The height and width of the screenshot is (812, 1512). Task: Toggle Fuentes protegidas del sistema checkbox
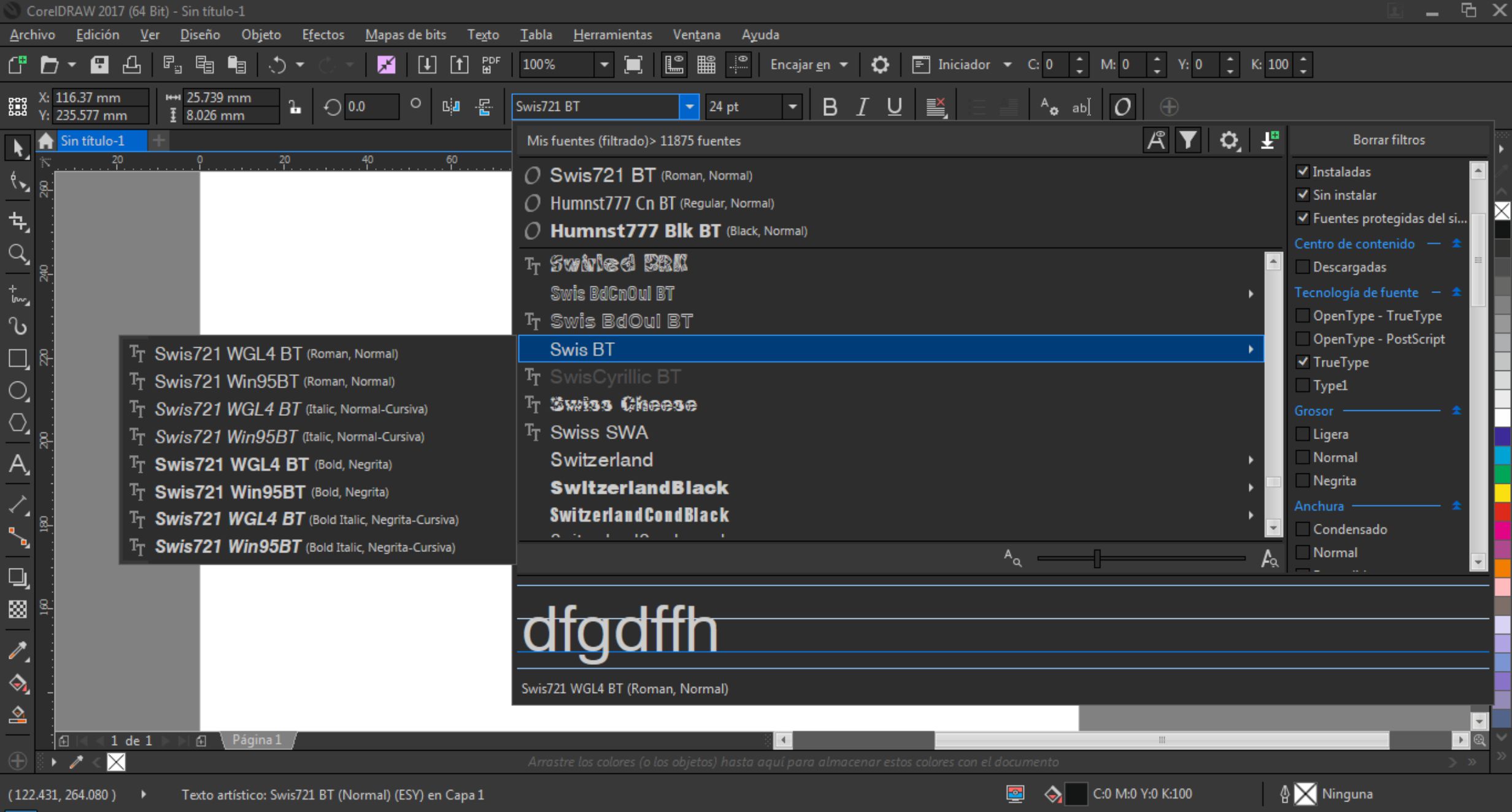1302,218
